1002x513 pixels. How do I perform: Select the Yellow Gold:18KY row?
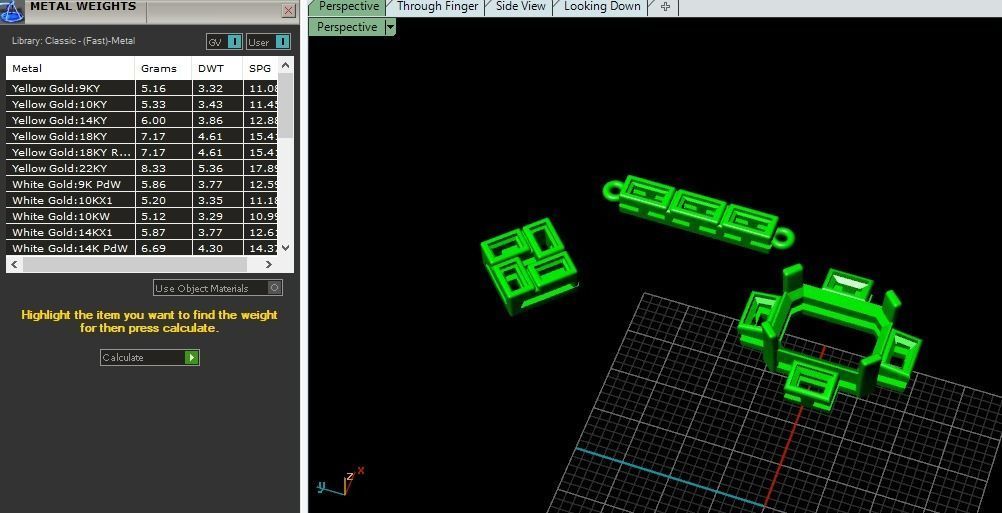point(142,136)
